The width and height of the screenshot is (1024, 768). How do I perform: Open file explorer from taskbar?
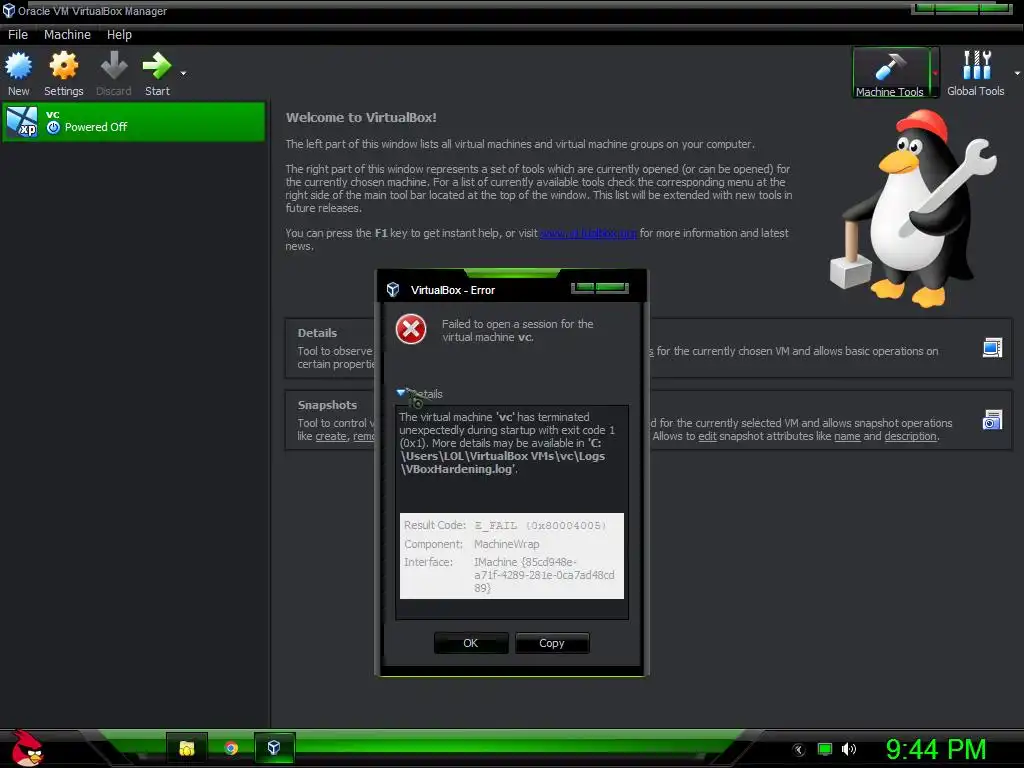[187, 748]
